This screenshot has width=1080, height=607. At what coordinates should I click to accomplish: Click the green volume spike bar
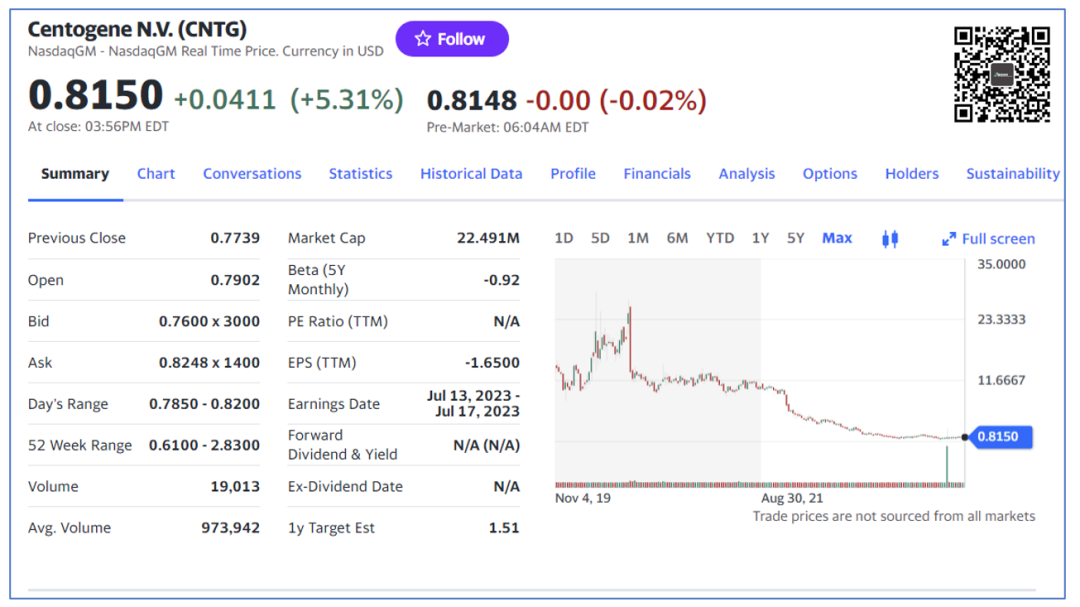946,466
